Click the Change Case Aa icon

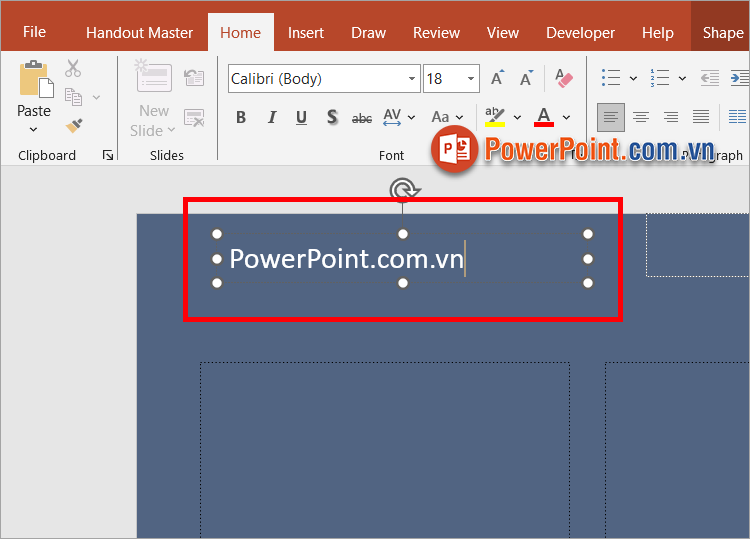coord(441,117)
